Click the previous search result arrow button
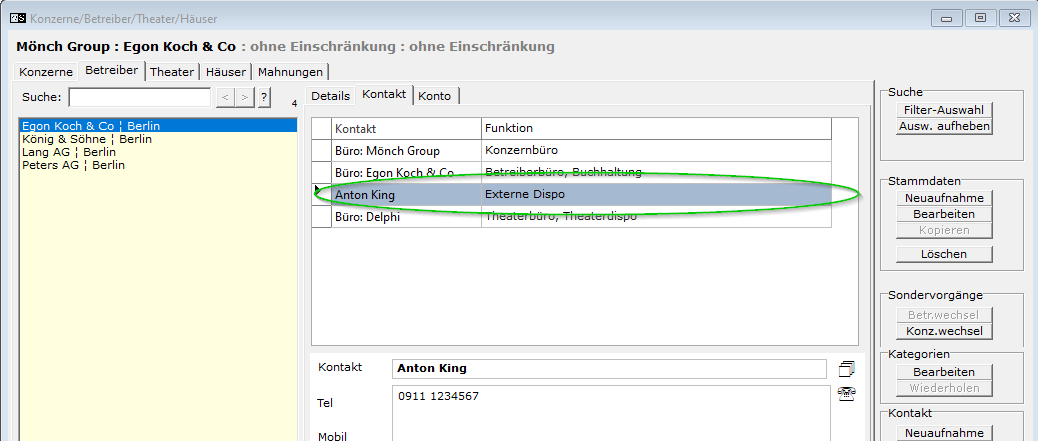This screenshot has height=441, width=1038. 225,97
